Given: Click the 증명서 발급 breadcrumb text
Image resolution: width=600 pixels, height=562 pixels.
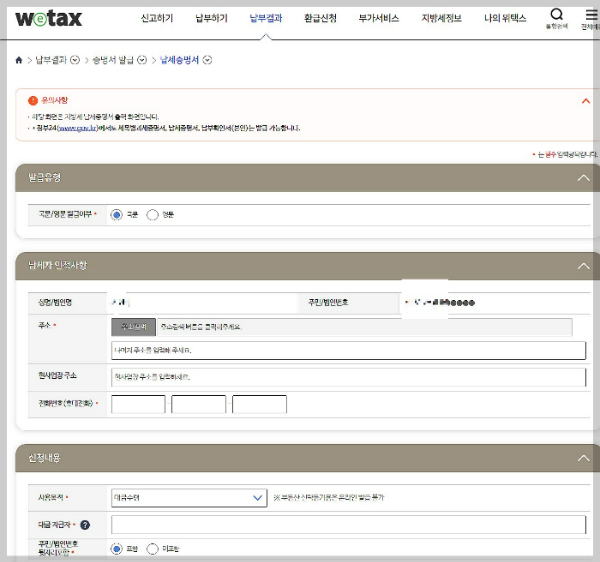Looking at the screenshot, I should click(113, 60).
